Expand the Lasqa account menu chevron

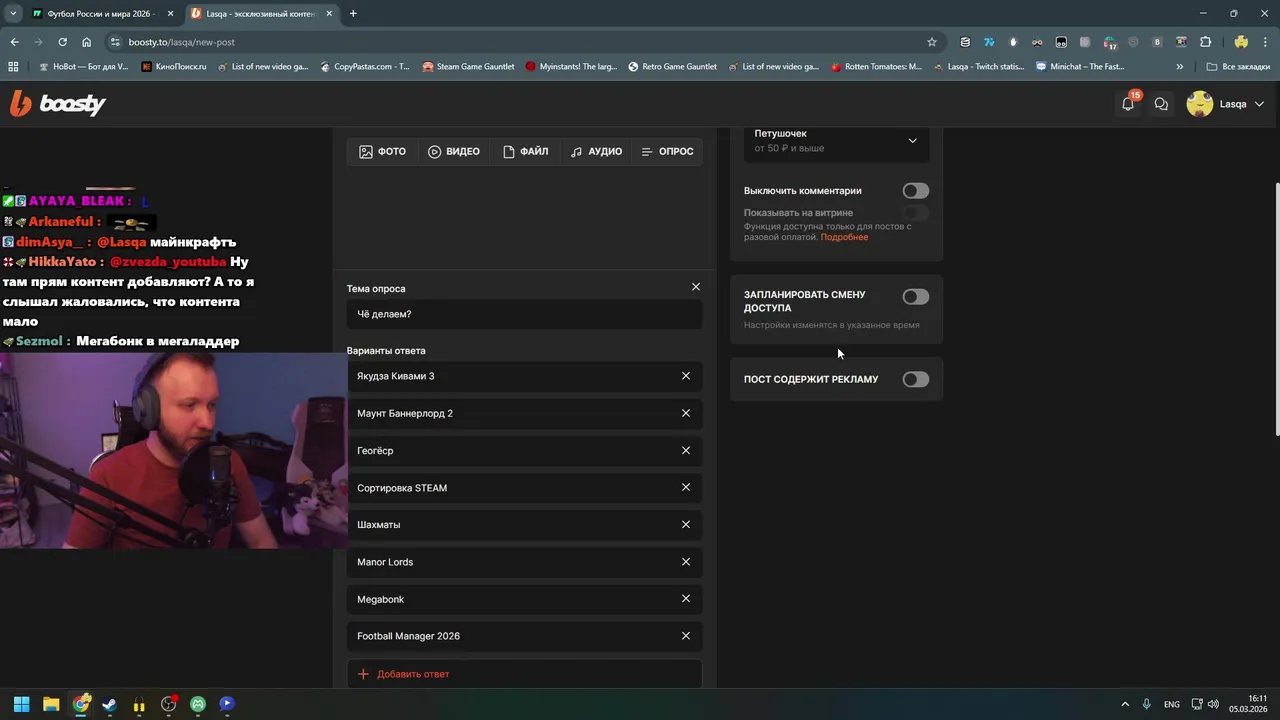point(1259,104)
